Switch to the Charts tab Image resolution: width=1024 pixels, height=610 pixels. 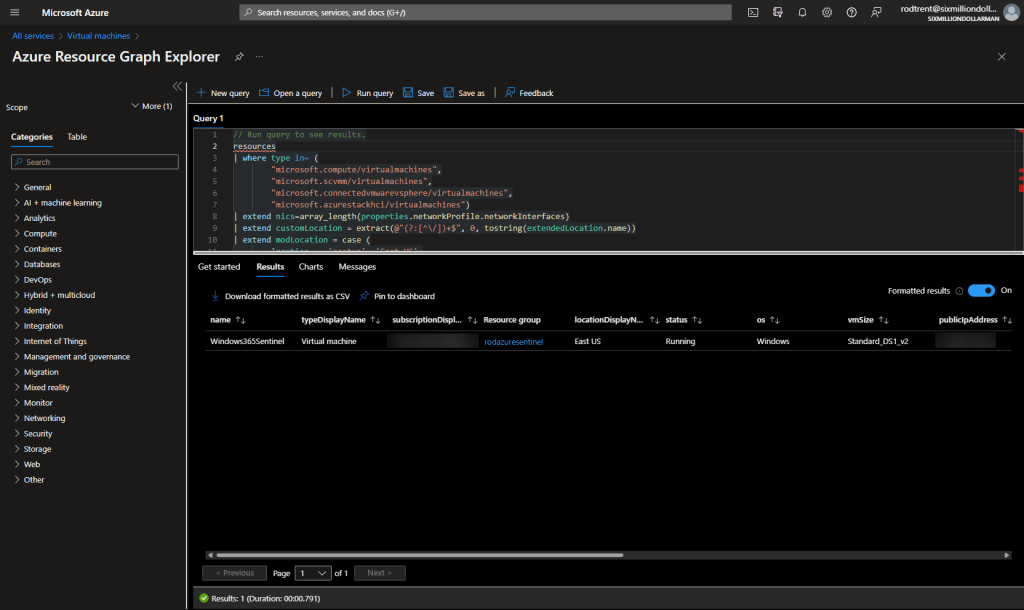pos(310,266)
